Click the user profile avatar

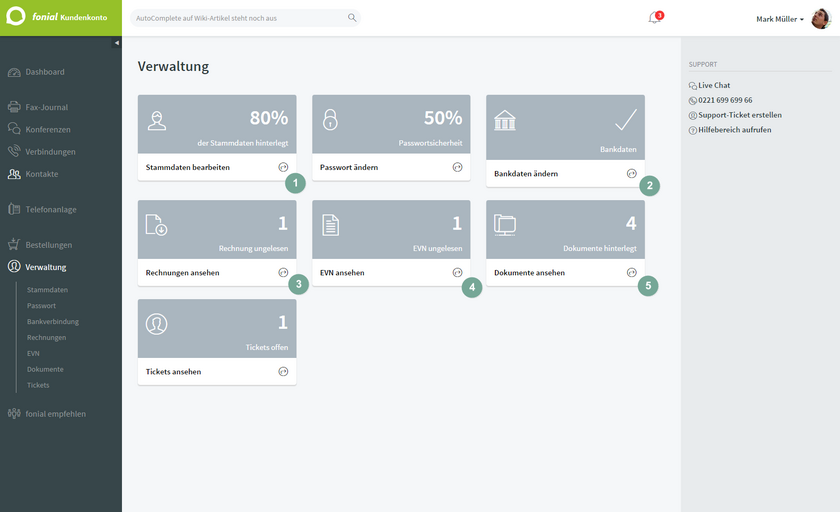821,18
